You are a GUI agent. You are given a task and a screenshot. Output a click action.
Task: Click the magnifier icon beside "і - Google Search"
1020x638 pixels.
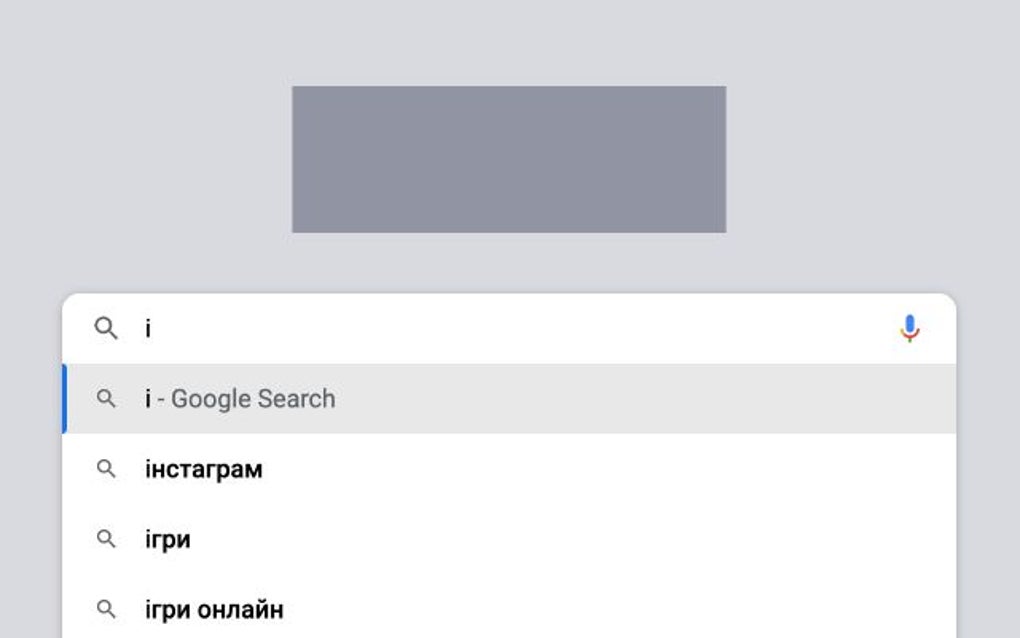click(106, 398)
